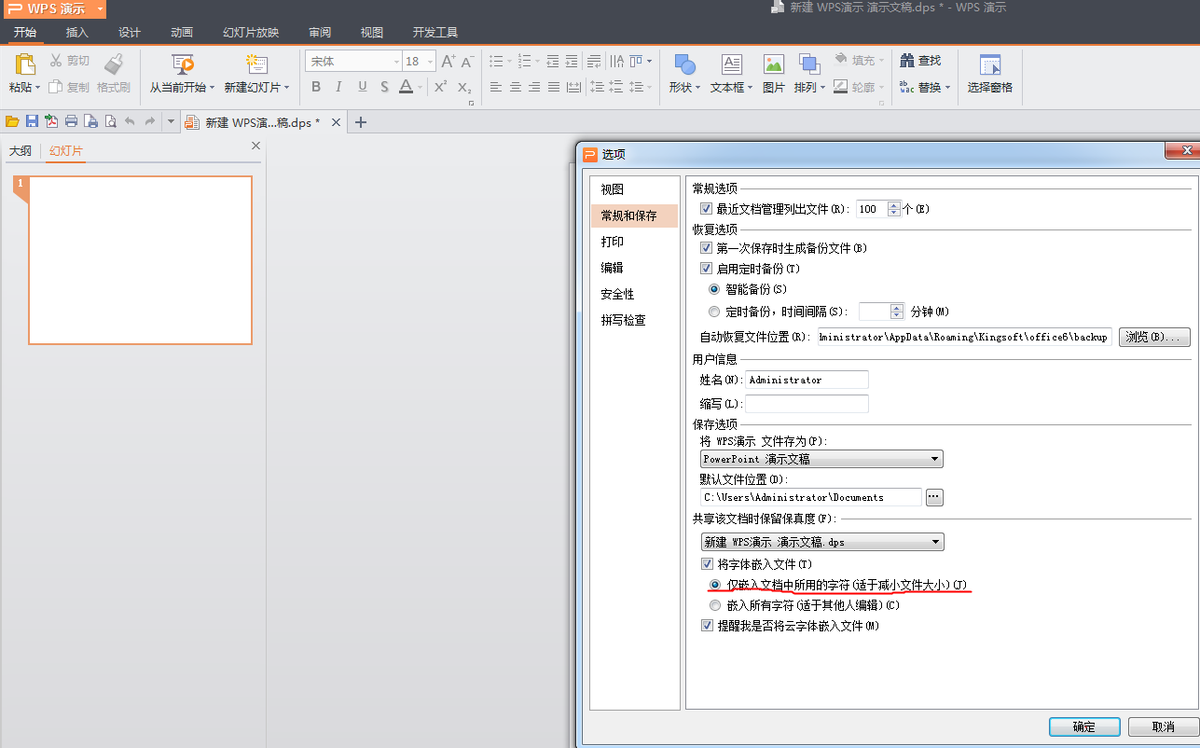
Task: Toggle 最近文档管理列出文件 checkbox
Action: click(x=706, y=209)
